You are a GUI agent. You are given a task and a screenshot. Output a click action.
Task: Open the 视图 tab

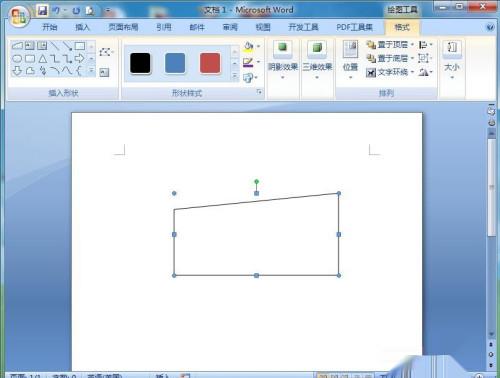click(263, 27)
